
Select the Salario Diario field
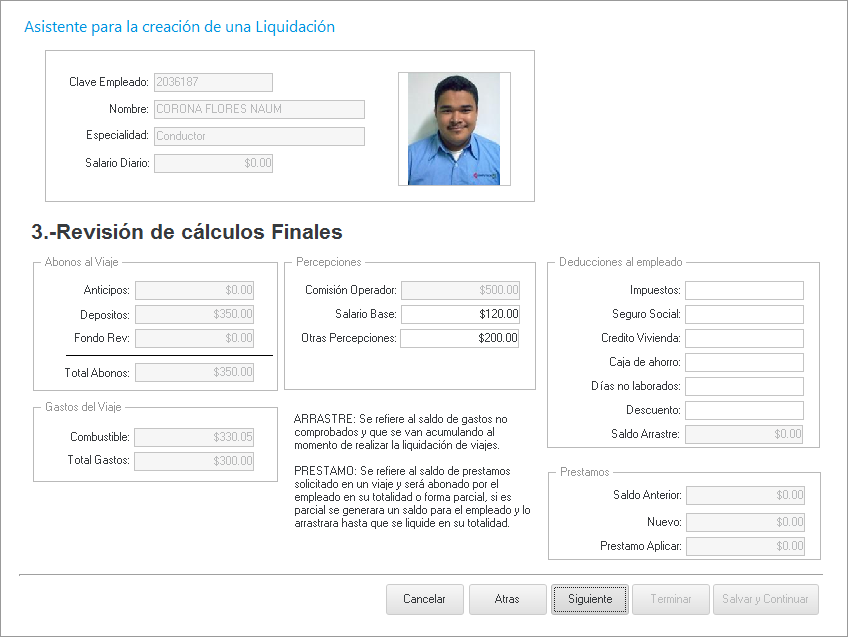pos(213,163)
